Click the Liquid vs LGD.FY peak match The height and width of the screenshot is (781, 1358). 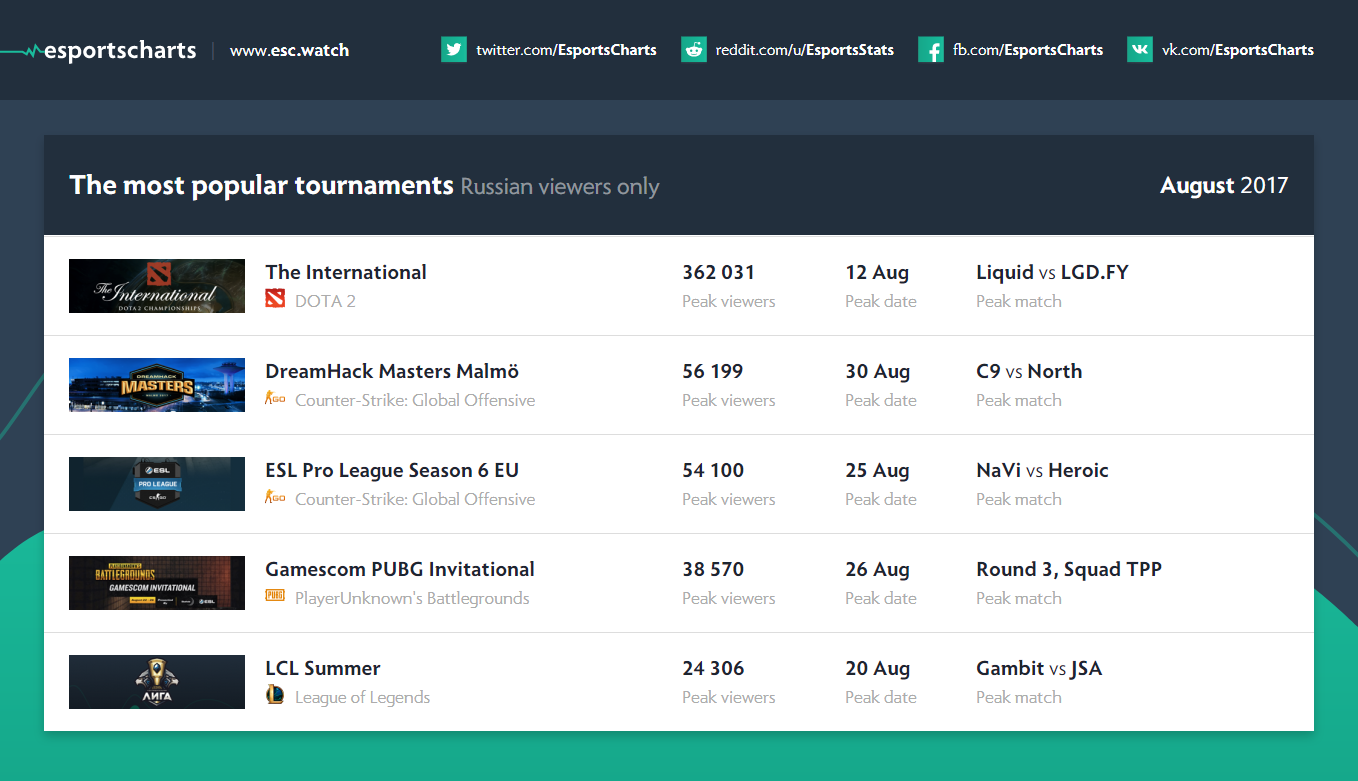pyautogui.click(x=1052, y=272)
